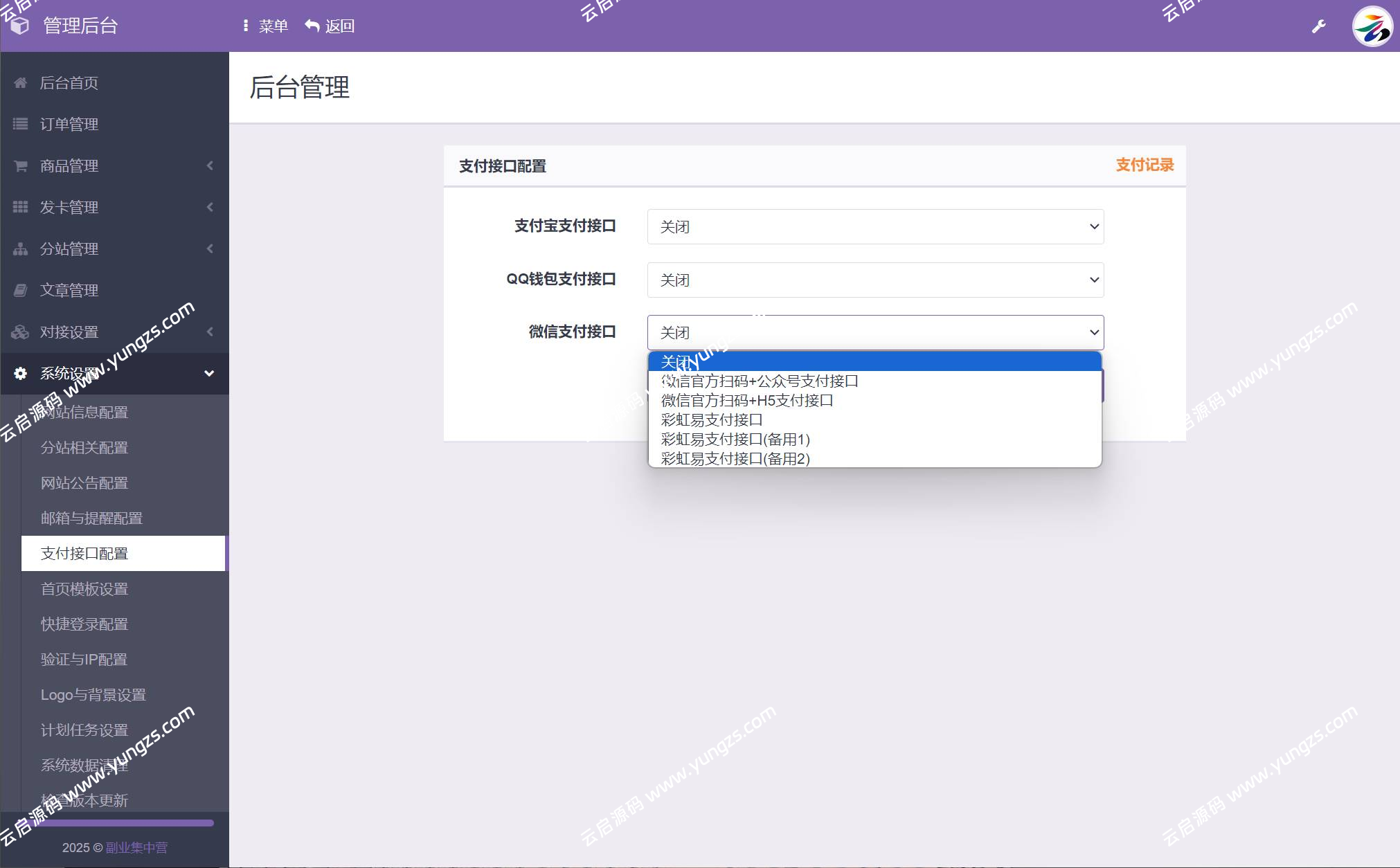Expand the 商品管理 submenu chevron
The image size is (1400, 868).
(210, 165)
